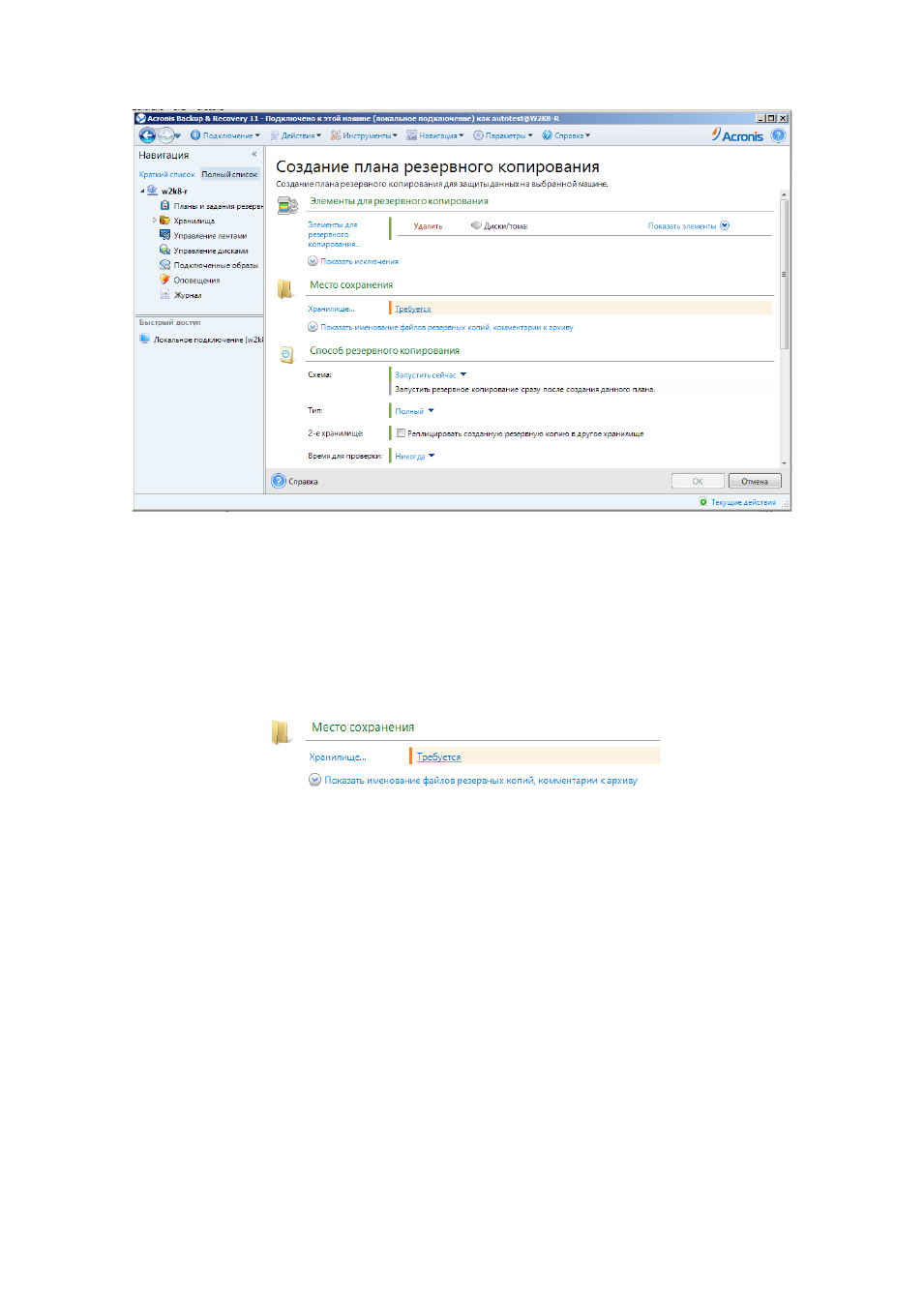Screen dimensions: 924x1306
Task: Switch to the Краткий список tab
Action: (166, 174)
